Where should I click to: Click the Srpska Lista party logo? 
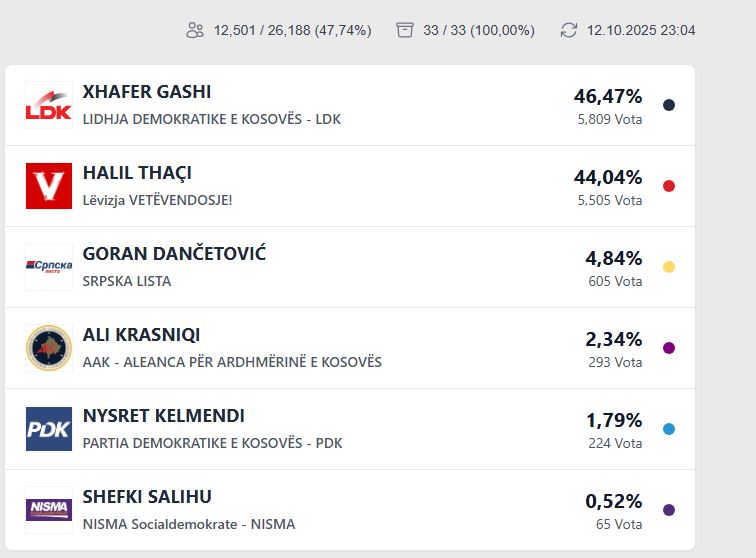click(49, 267)
